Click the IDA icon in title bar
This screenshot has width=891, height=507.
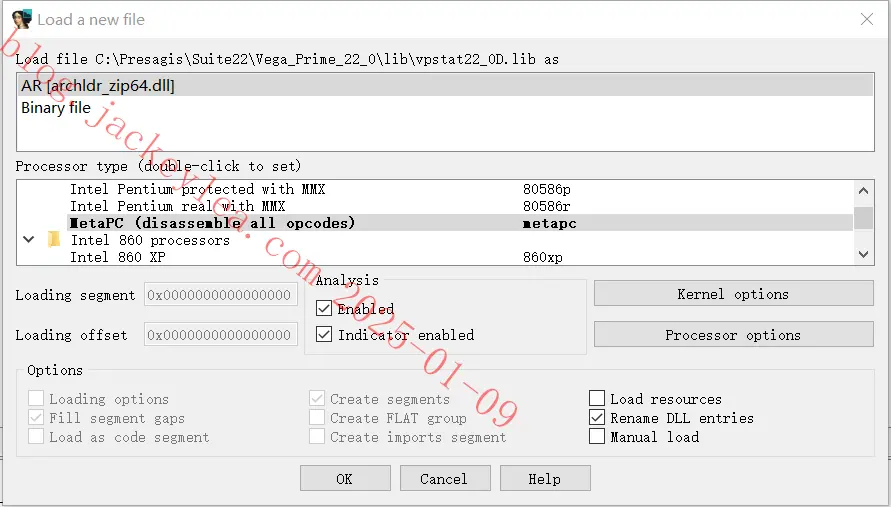22,19
